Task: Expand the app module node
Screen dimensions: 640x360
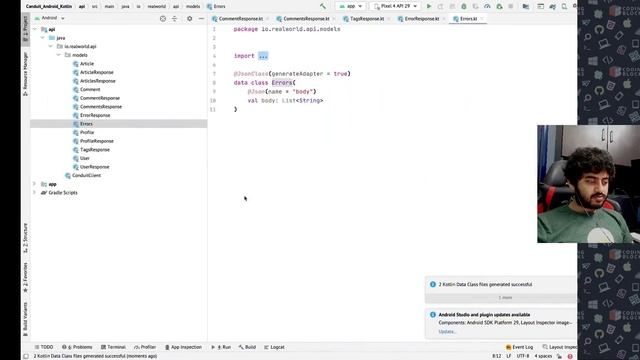Action: [x=35, y=184]
